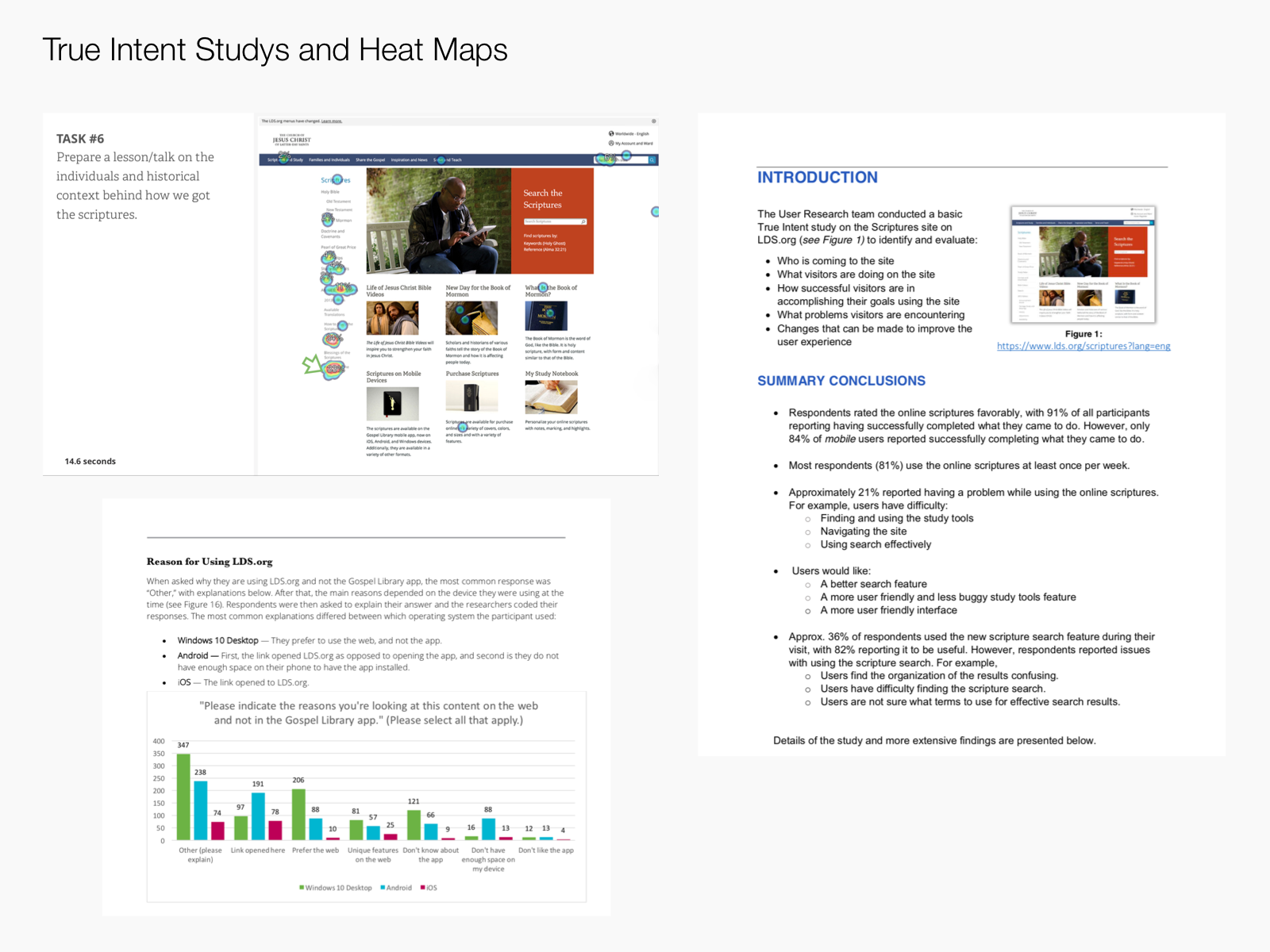Click the TASK #6 label
Screen dimensions: 1270x952
point(80,139)
